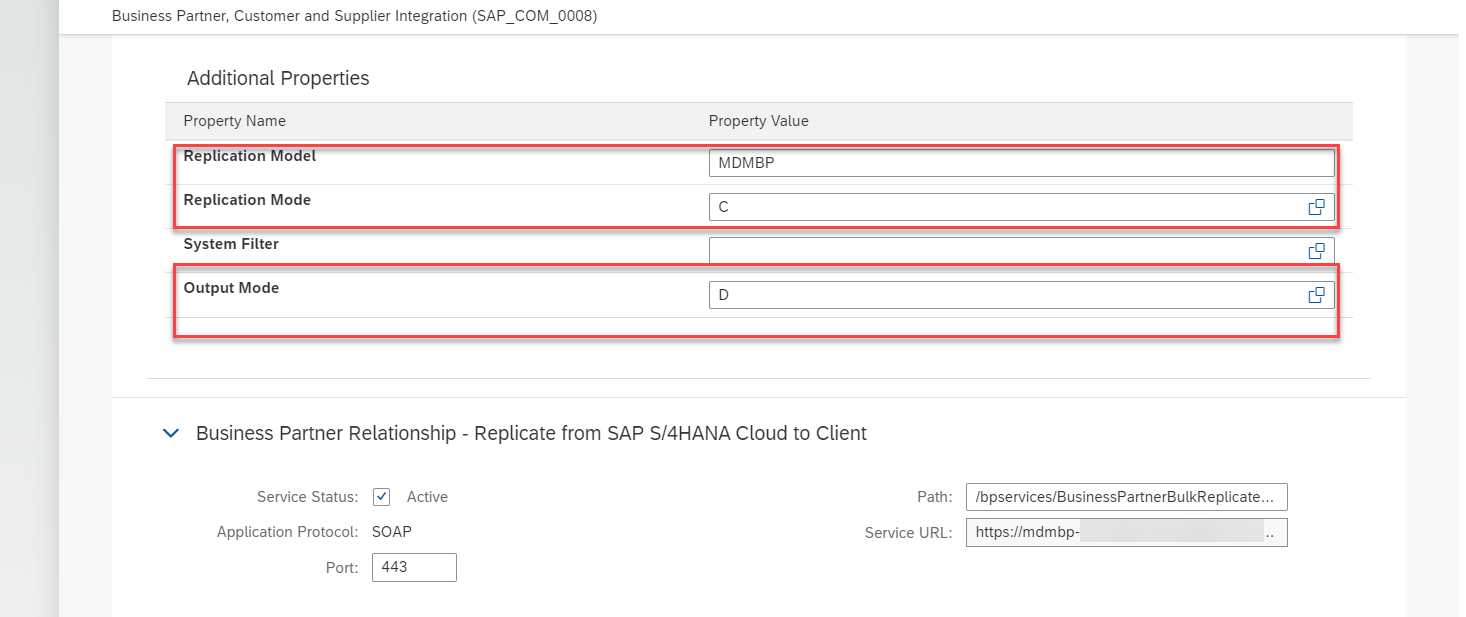Image resolution: width=1466 pixels, height=617 pixels.
Task: Click the SAP_COM_0008 page title
Action: point(356,16)
